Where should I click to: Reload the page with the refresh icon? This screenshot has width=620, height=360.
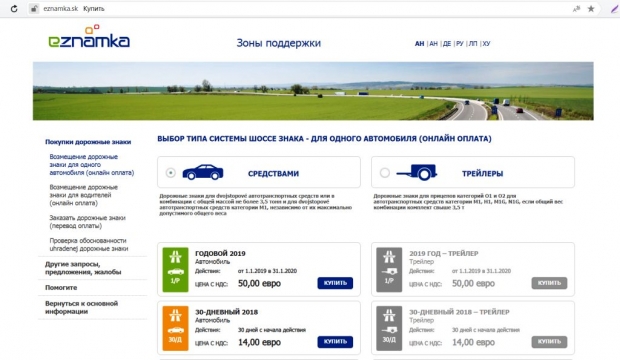point(14,9)
